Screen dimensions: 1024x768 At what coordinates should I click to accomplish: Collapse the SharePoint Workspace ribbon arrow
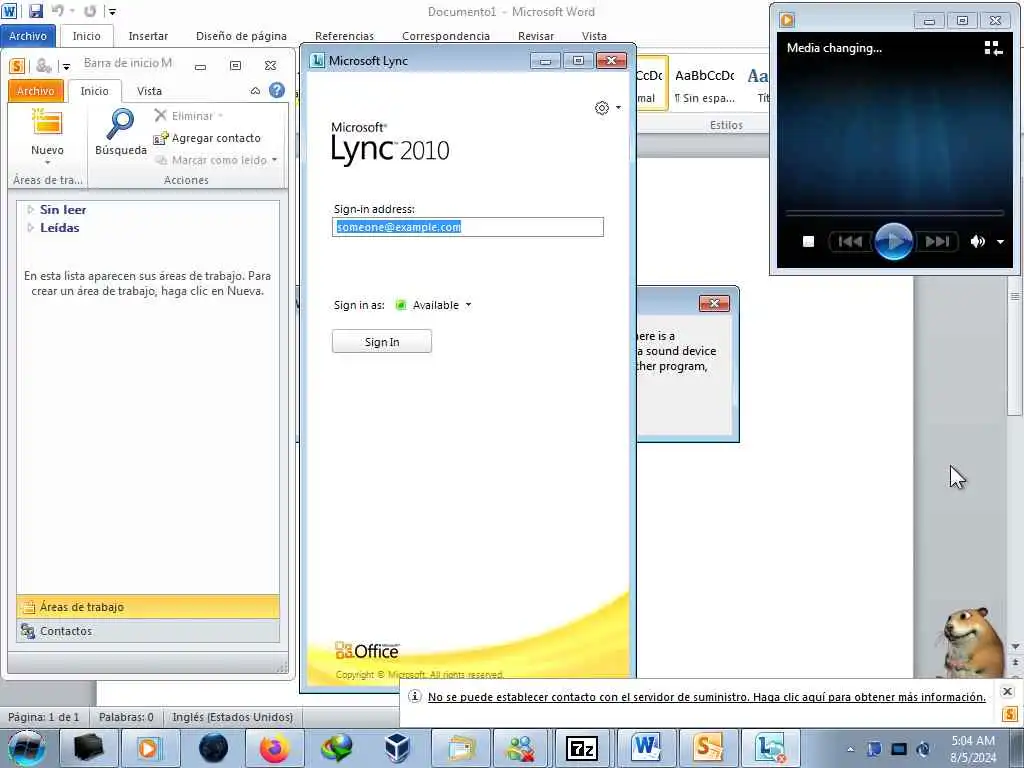[255, 91]
